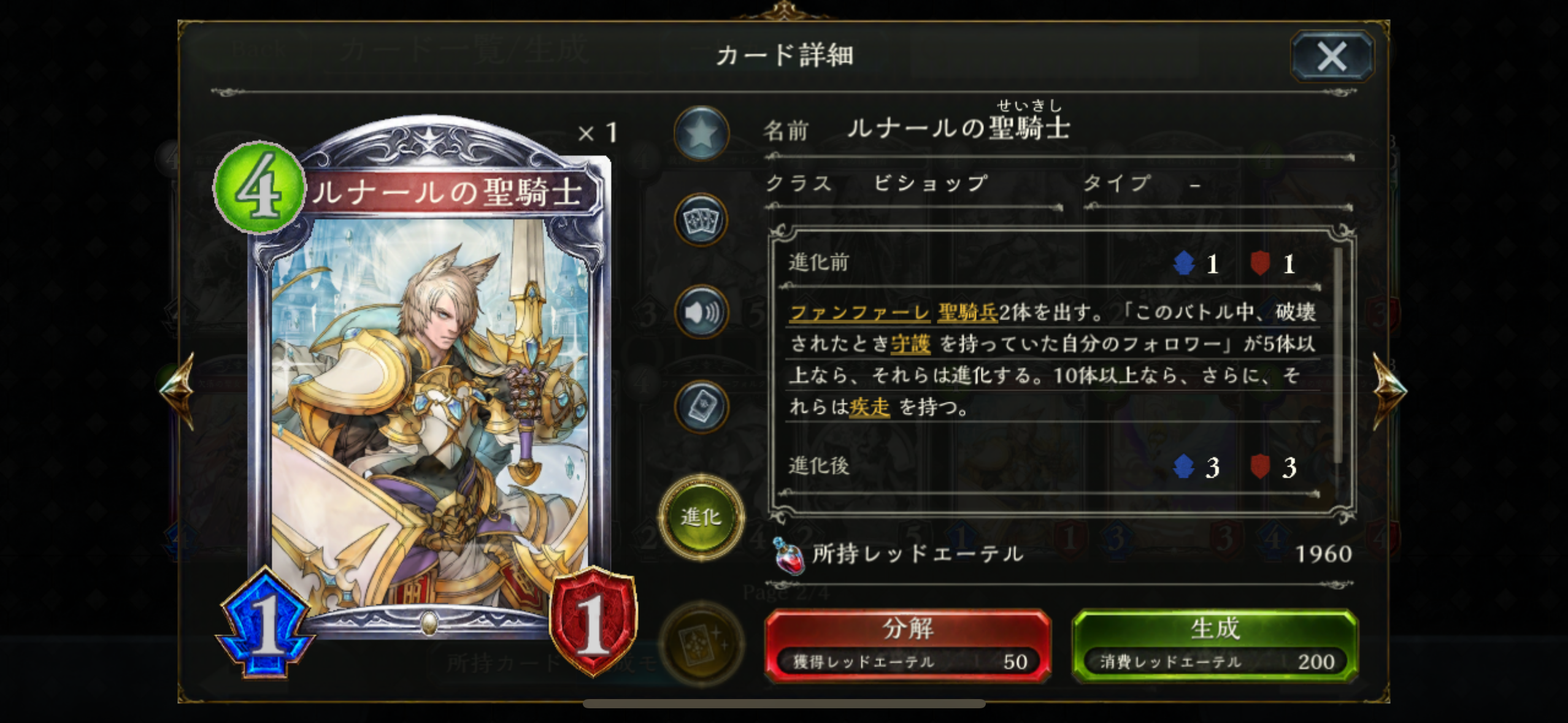
Task: Click the dimmed premium card icon
Action: [x=701, y=643]
